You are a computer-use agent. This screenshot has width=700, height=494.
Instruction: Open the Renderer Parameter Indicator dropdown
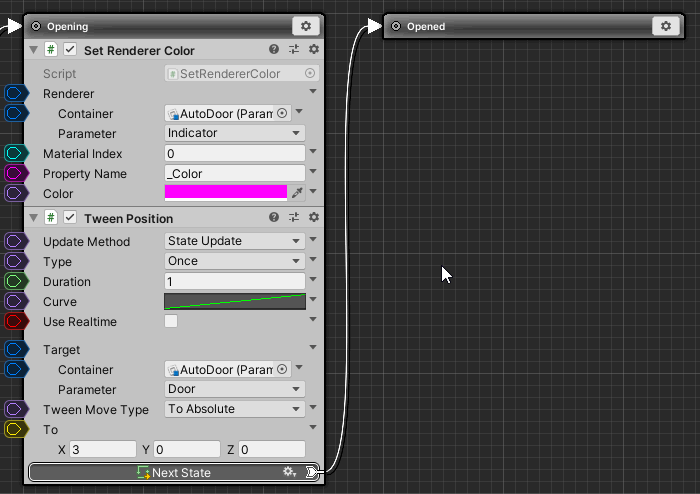(235, 133)
